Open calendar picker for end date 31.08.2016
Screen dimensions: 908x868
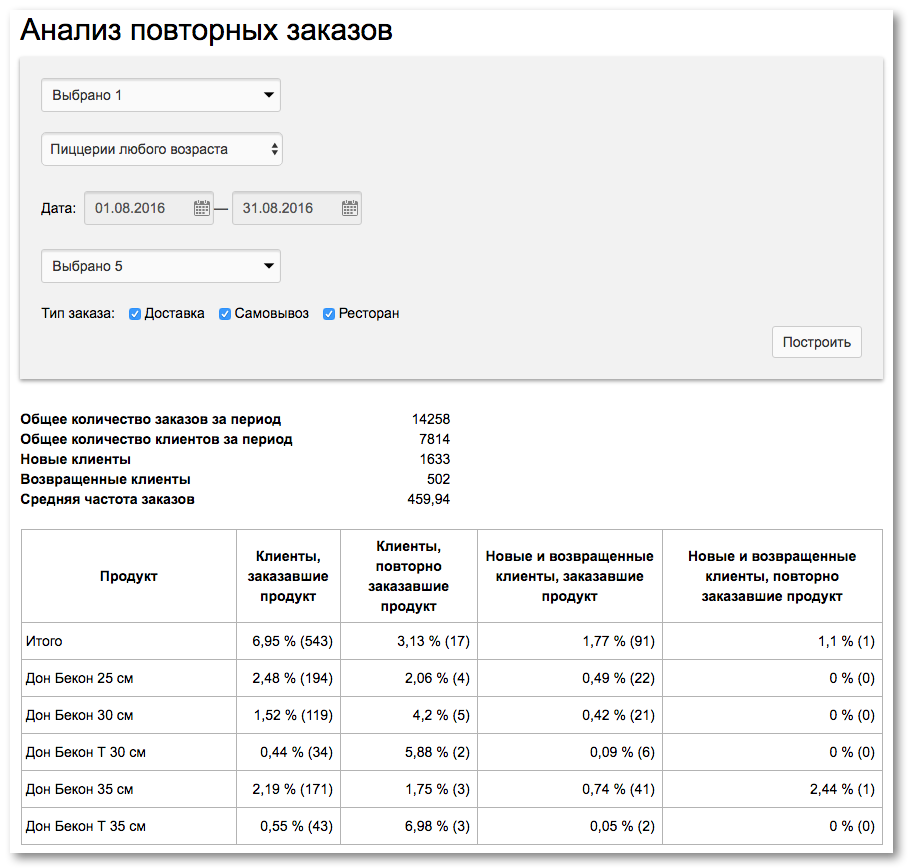pos(350,208)
